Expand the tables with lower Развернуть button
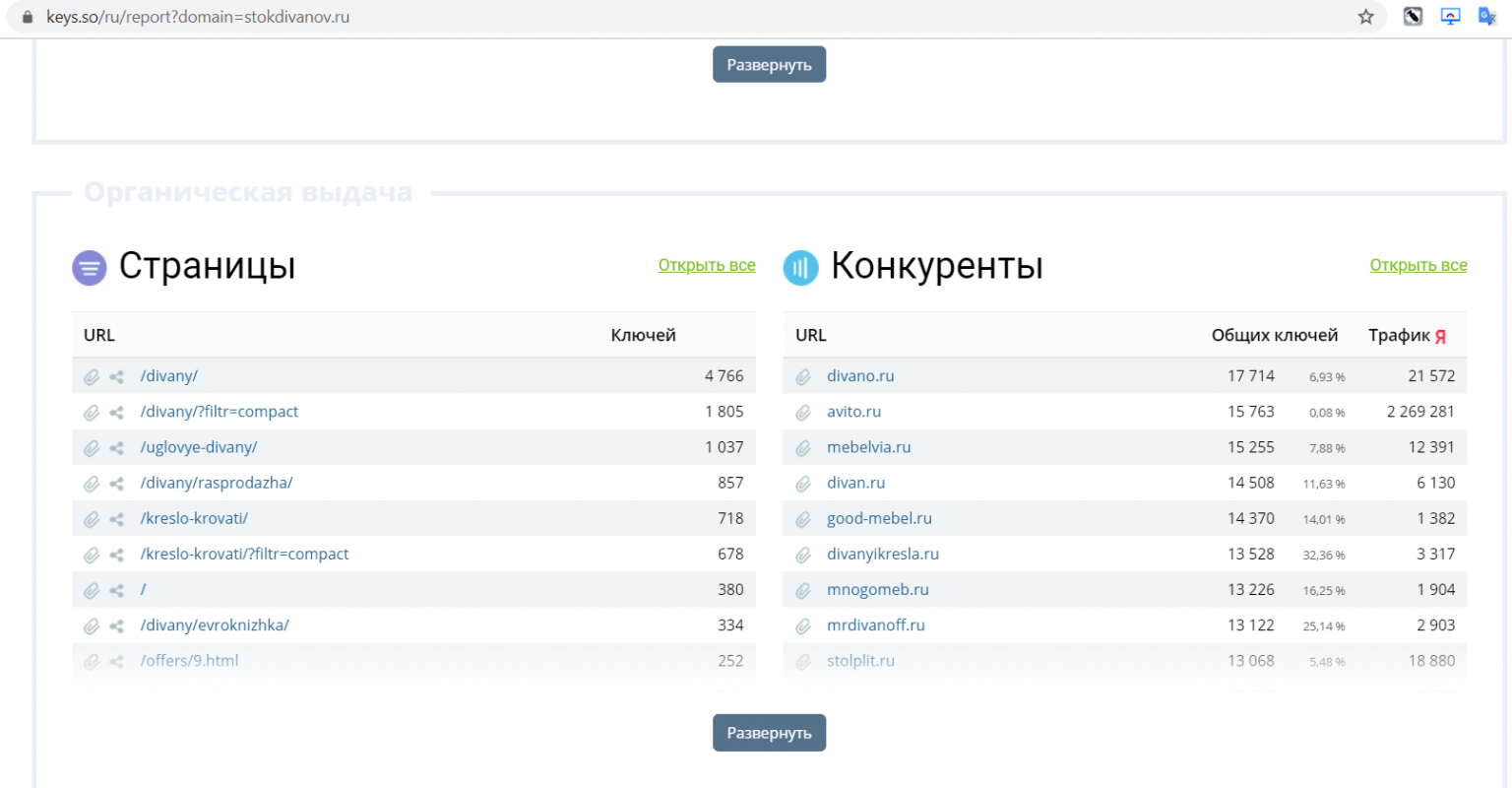This screenshot has height=788, width=1512. [769, 733]
